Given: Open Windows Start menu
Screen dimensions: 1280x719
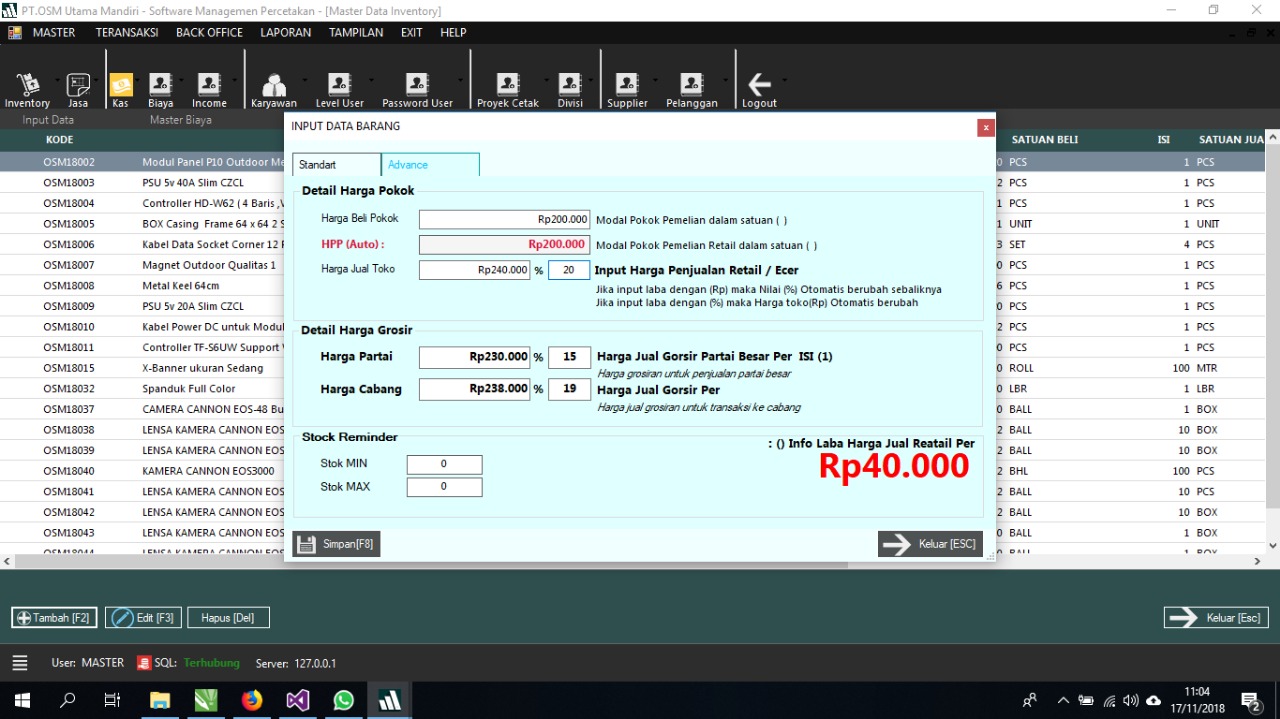Looking at the screenshot, I should [x=22, y=700].
